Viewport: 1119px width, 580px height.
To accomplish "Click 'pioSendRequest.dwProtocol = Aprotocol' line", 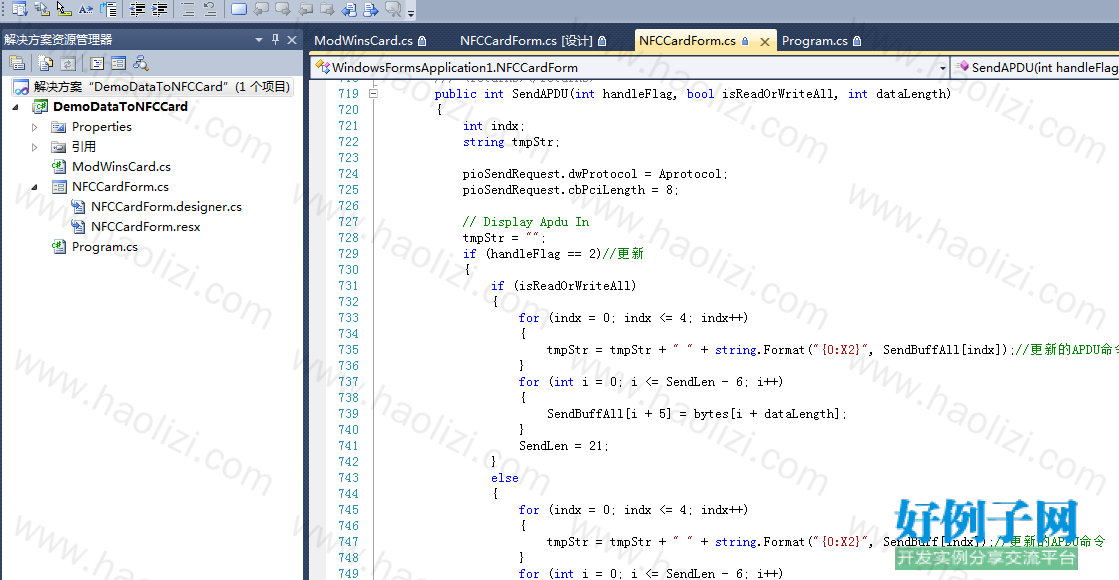I will coord(594,173).
